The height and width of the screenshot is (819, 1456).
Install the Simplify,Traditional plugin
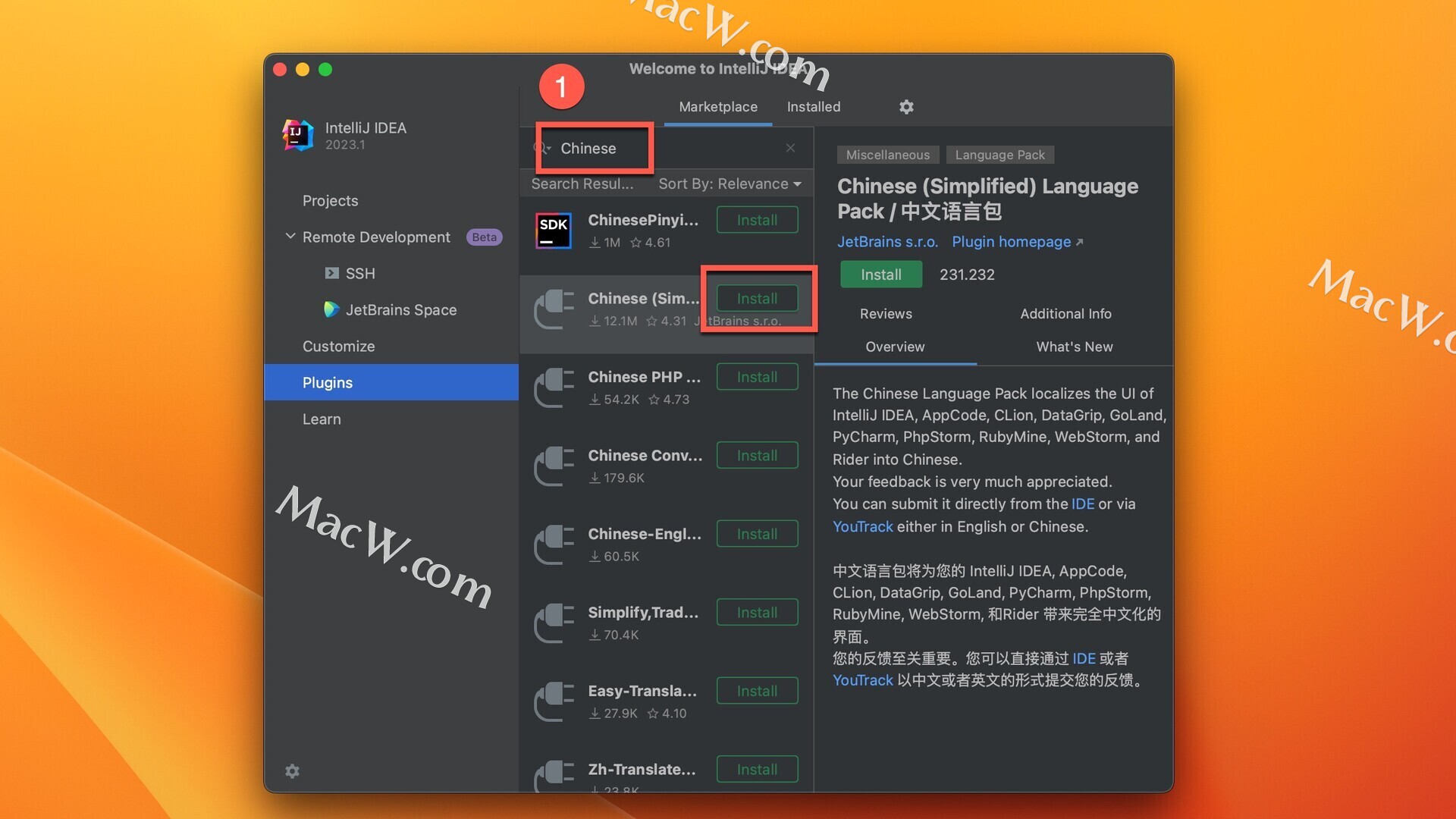pos(757,612)
